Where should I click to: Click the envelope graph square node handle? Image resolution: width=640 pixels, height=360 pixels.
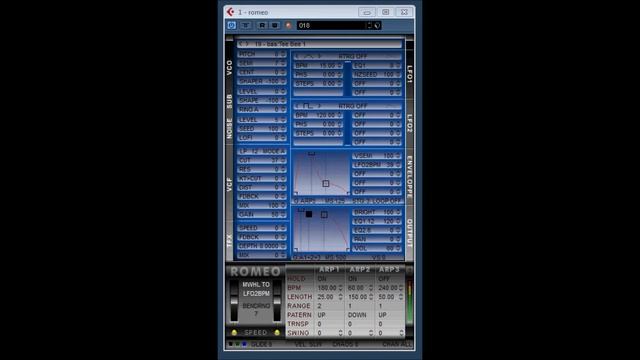pos(326,184)
